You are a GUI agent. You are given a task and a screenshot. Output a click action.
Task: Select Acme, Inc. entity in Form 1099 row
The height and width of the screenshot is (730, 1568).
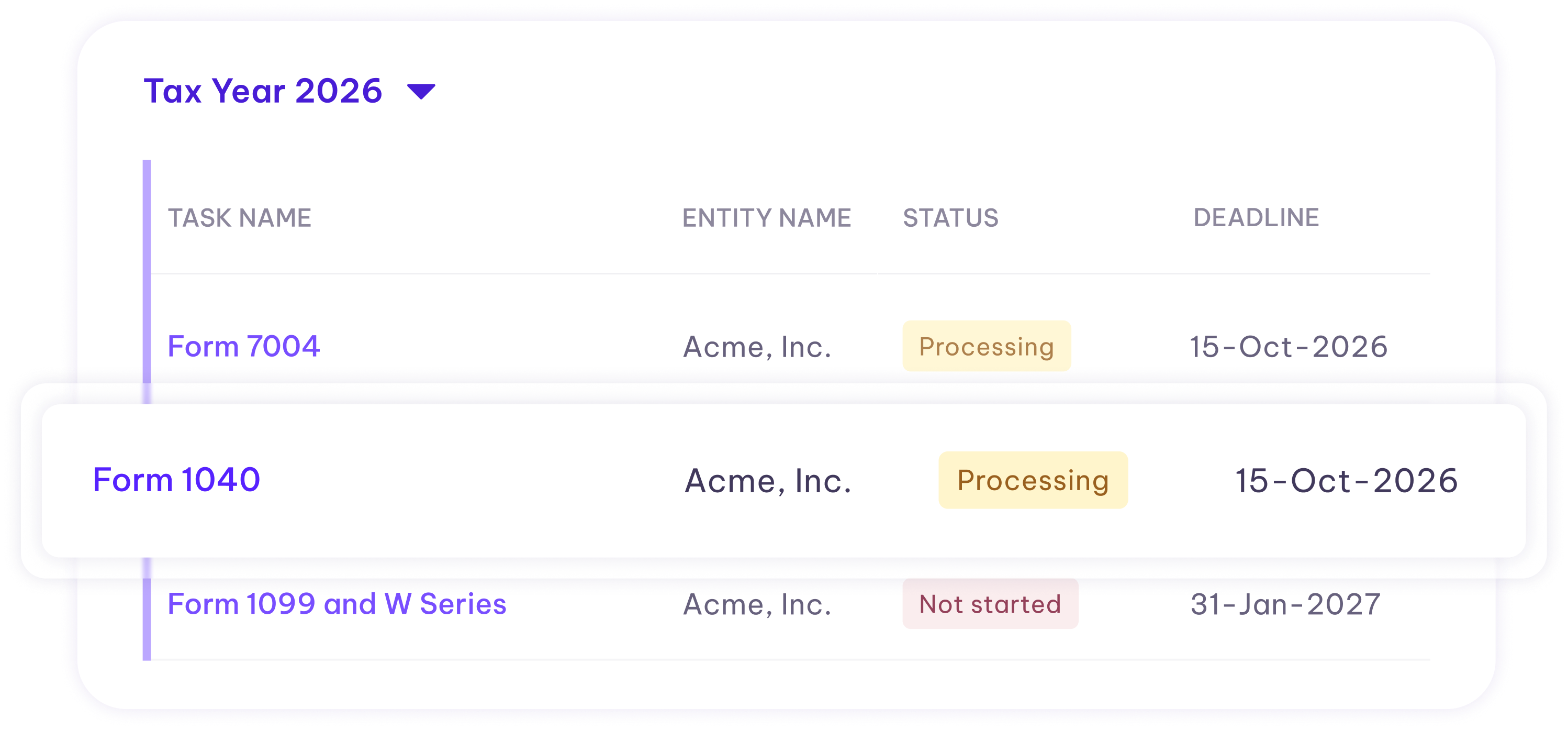click(757, 604)
